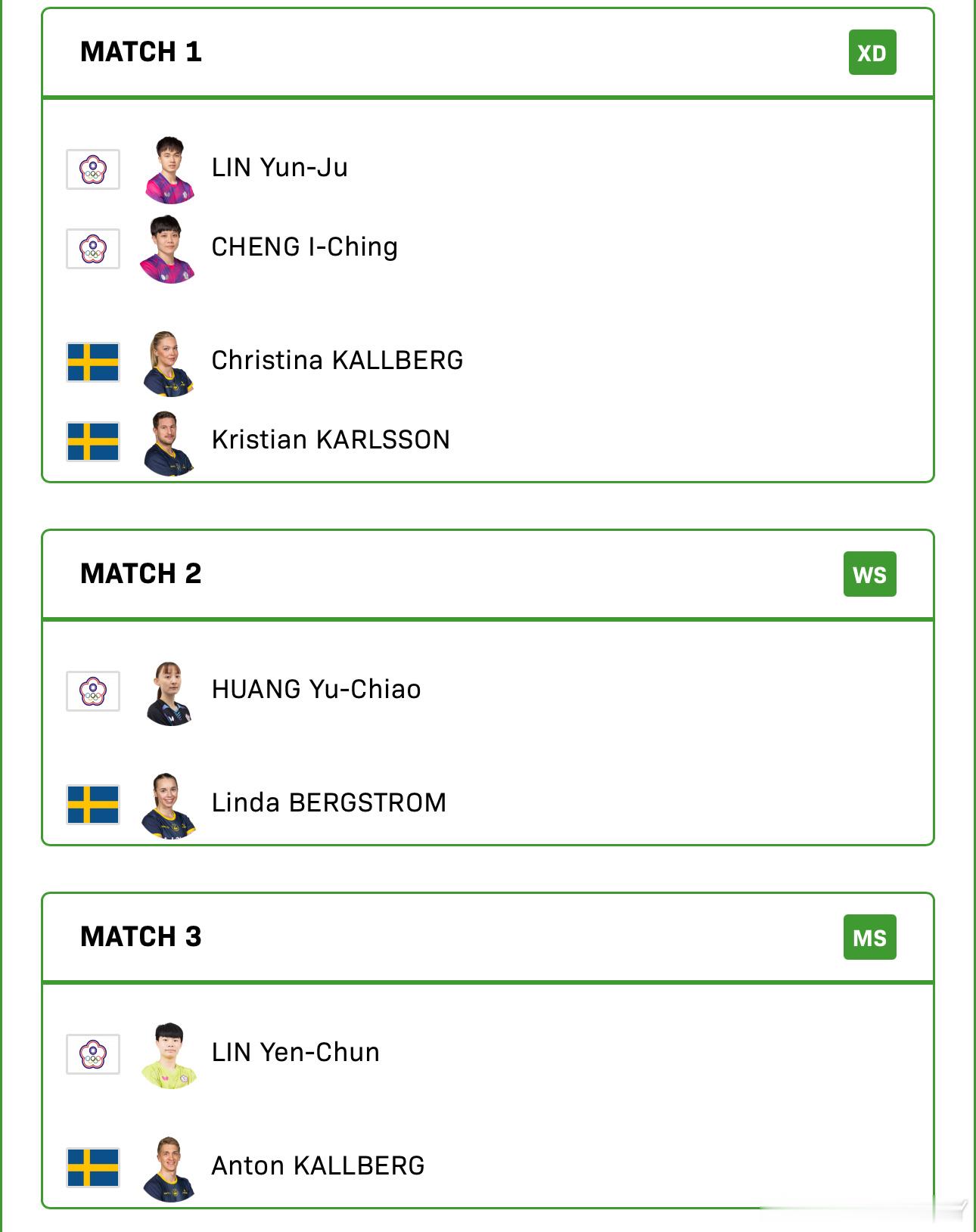The width and height of the screenshot is (976, 1232).
Task: Open LIN Yun-Ju's player photo
Action: (x=169, y=170)
